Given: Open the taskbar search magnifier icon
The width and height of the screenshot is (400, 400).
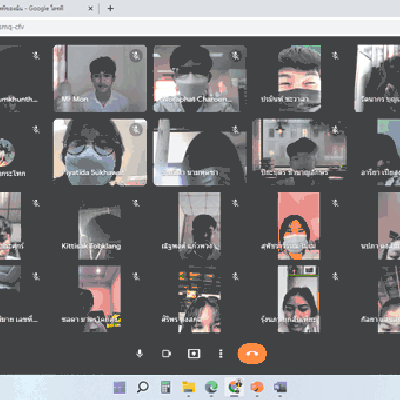Looking at the screenshot, I should coord(143,387).
